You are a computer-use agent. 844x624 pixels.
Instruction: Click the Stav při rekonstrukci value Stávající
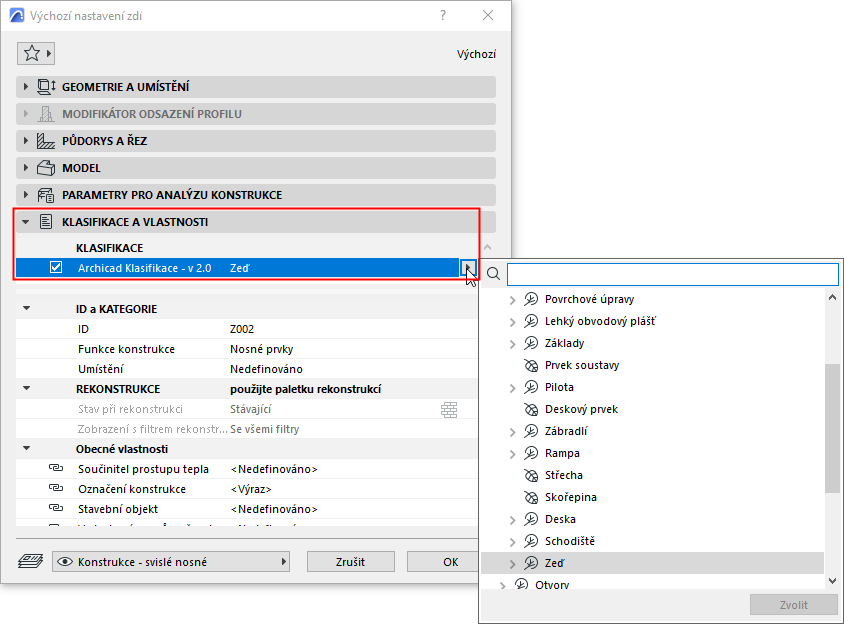coord(250,409)
